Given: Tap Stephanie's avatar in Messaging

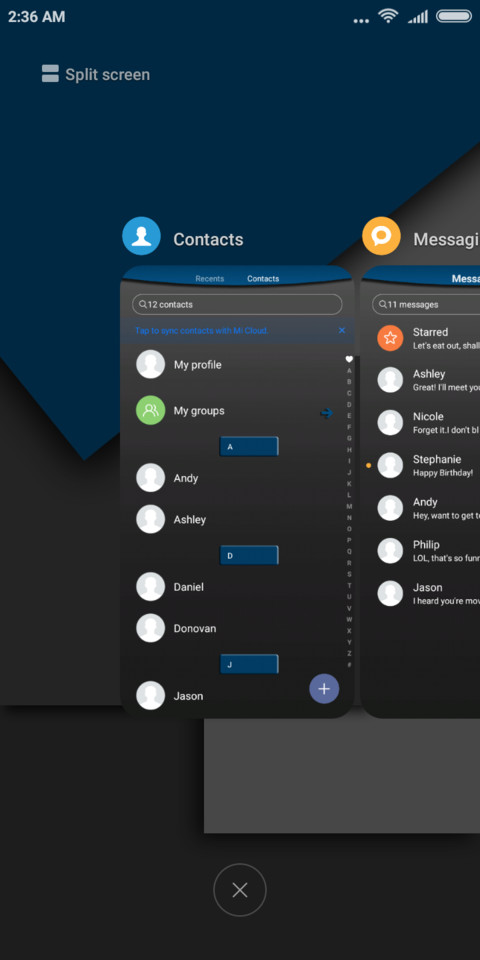Looking at the screenshot, I should (390, 465).
